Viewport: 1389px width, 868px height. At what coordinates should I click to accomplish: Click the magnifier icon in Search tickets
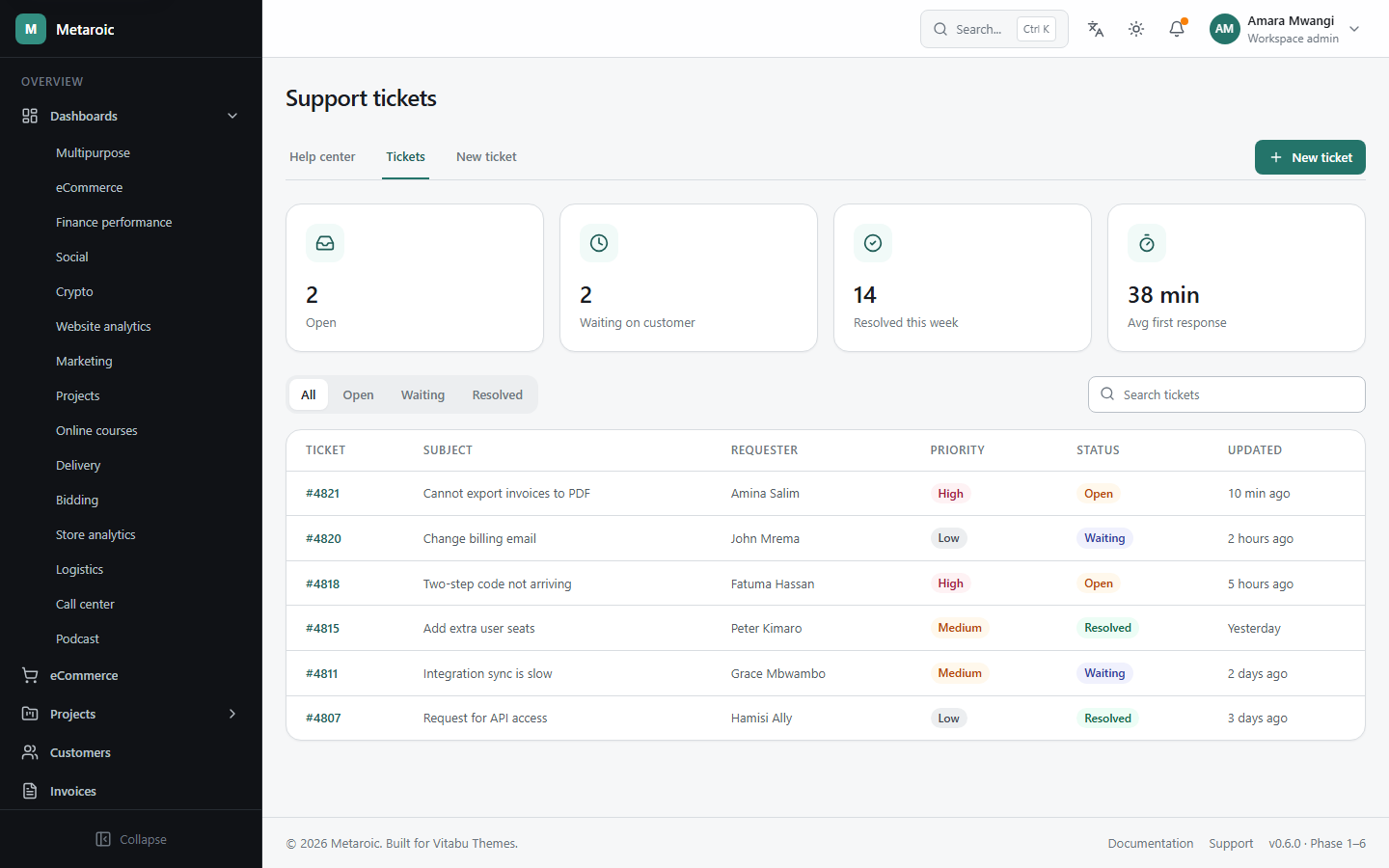1107,394
